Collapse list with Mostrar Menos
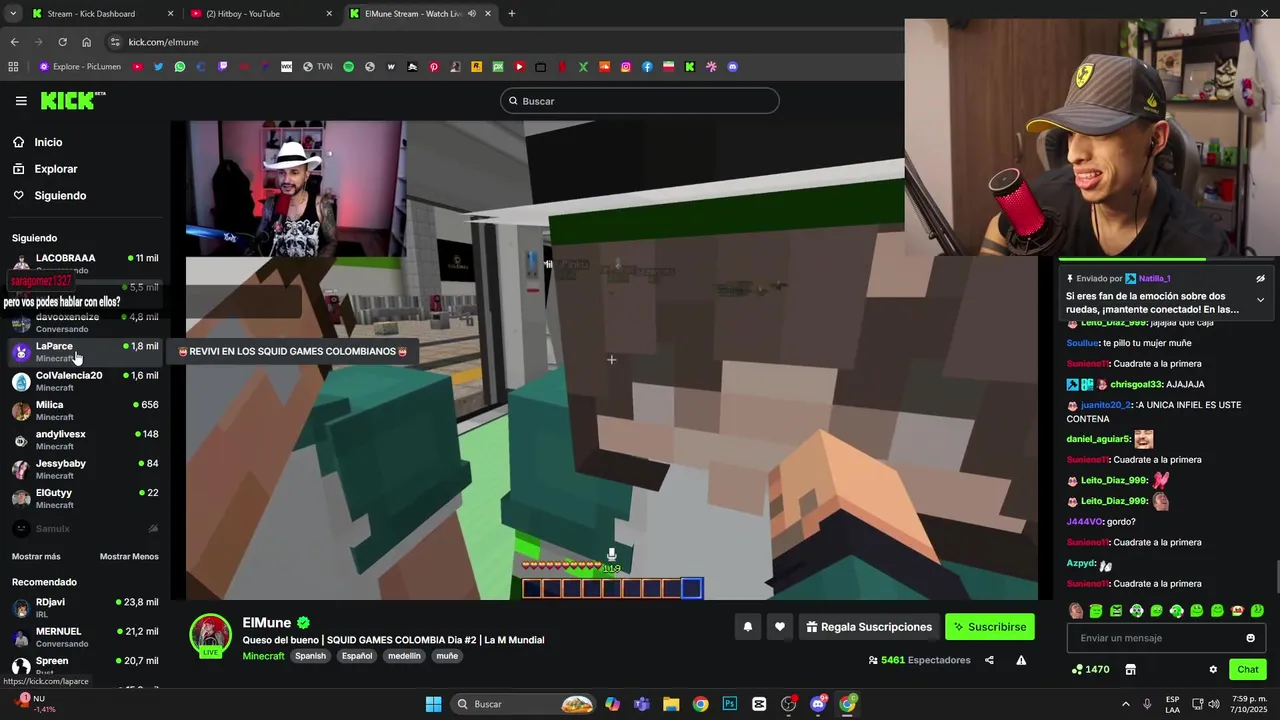This screenshot has height=720, width=1280. pos(129,556)
